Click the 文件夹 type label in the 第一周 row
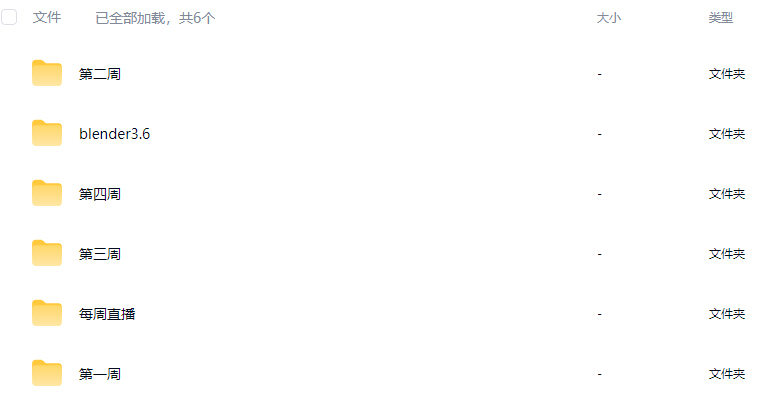The height and width of the screenshot is (402, 770). click(726, 374)
